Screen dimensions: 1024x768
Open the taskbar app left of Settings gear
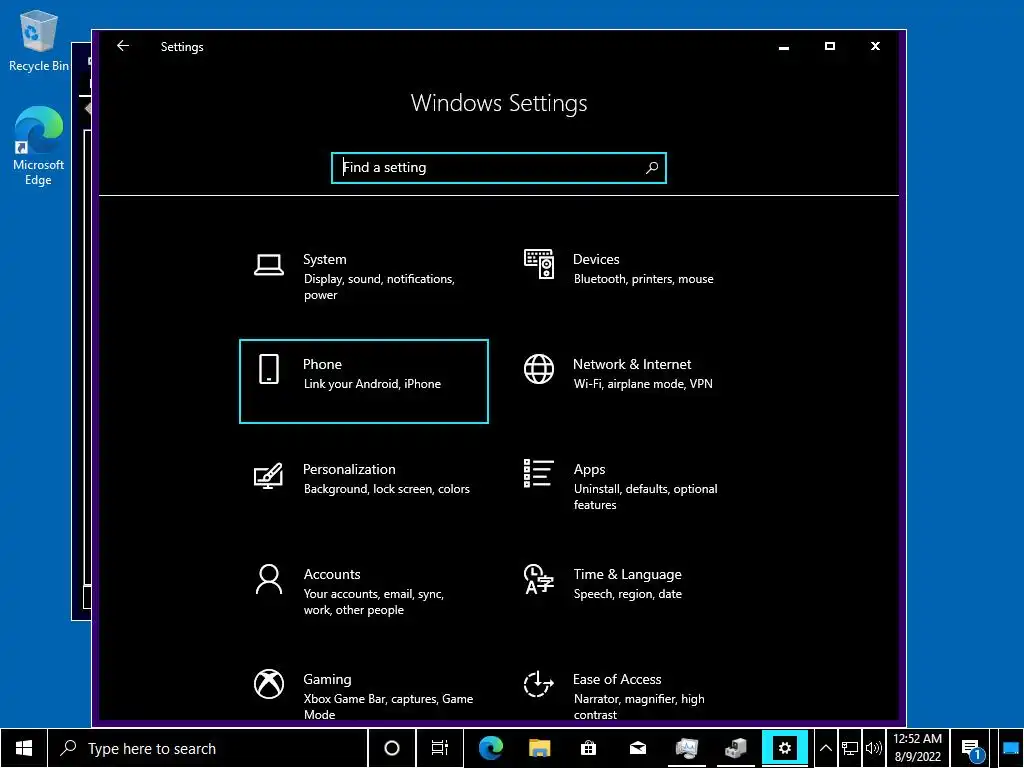735,748
